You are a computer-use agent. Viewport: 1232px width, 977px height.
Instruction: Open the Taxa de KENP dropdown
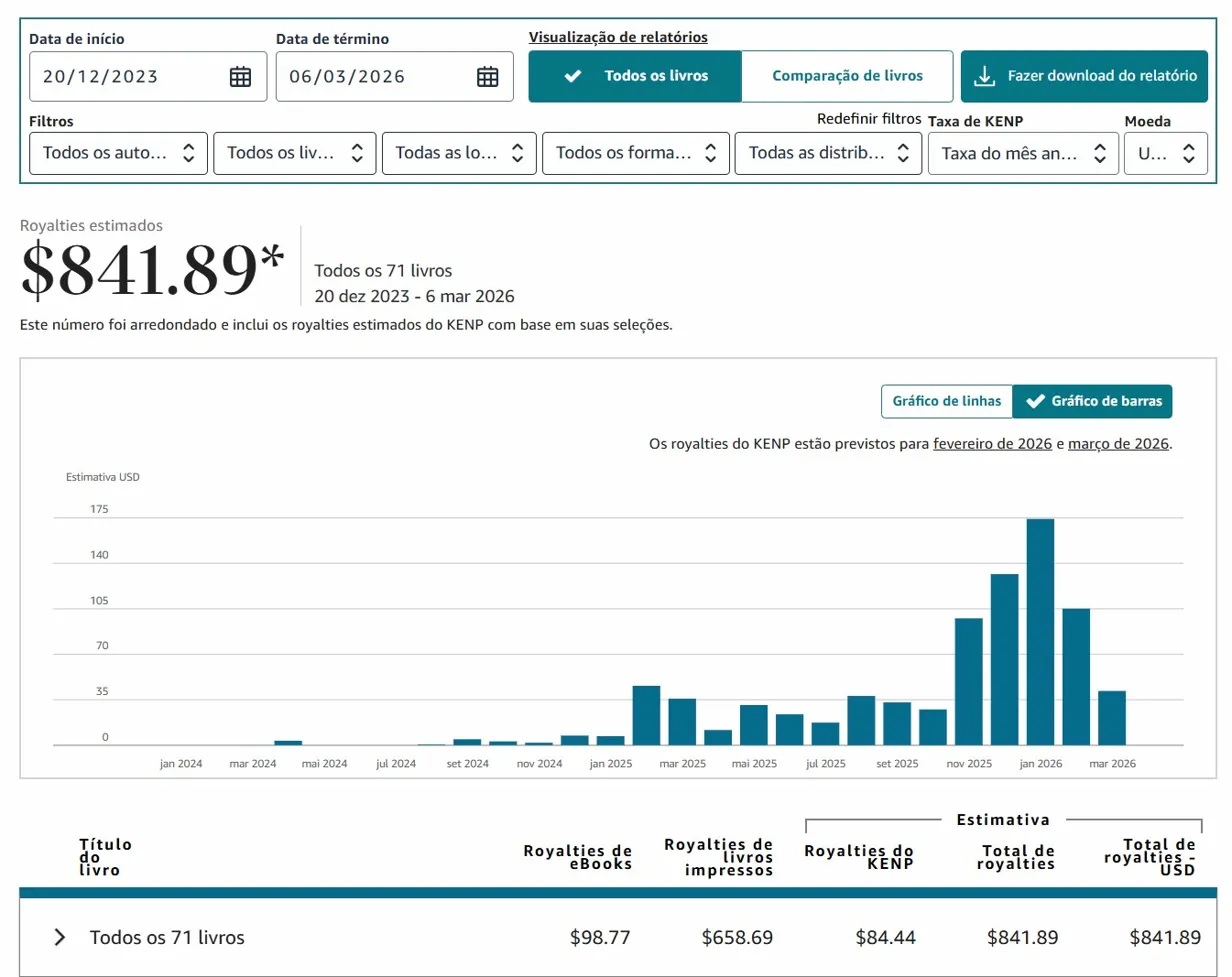[x=1023, y=153]
